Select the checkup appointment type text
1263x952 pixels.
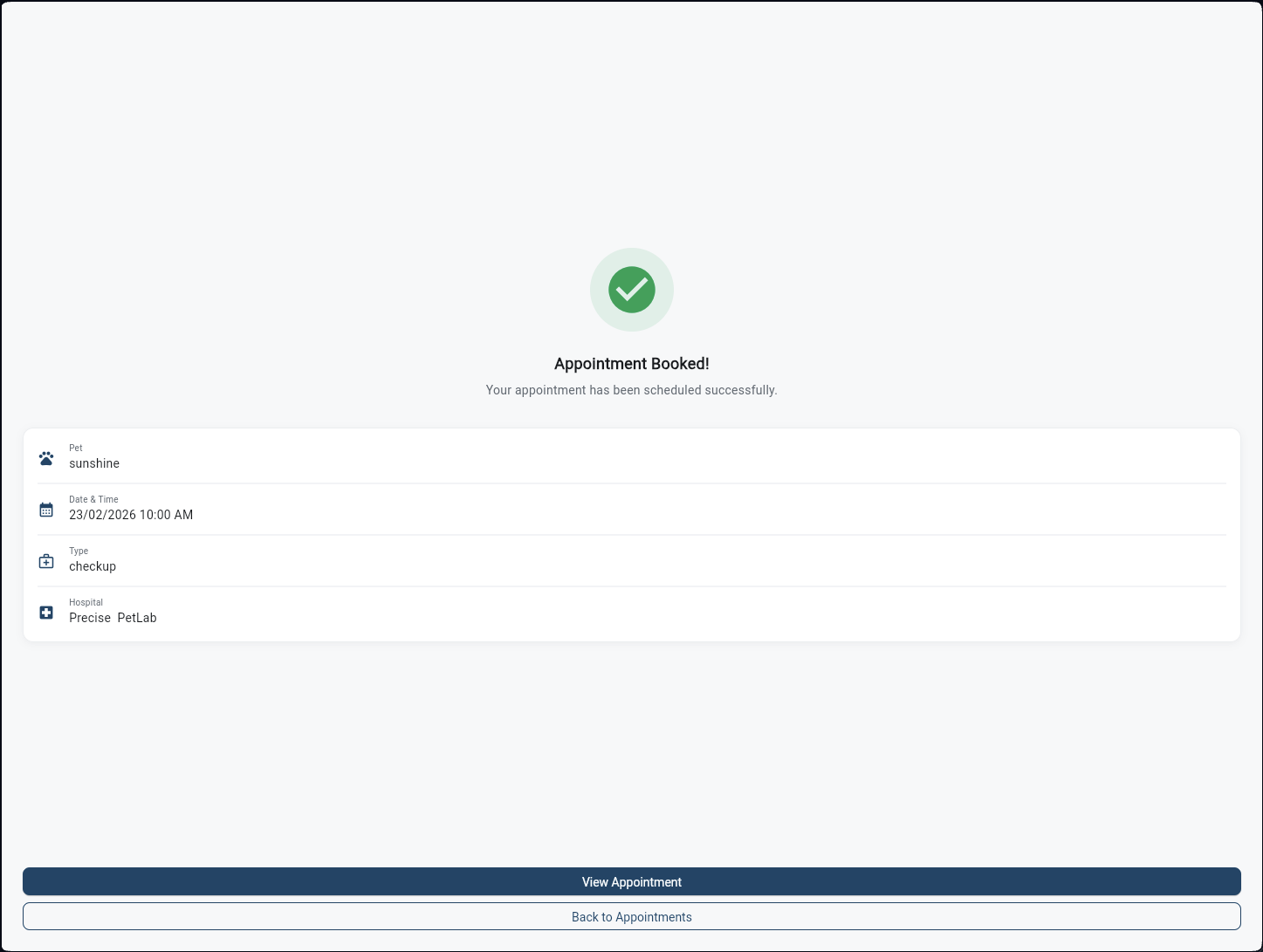tap(93, 566)
